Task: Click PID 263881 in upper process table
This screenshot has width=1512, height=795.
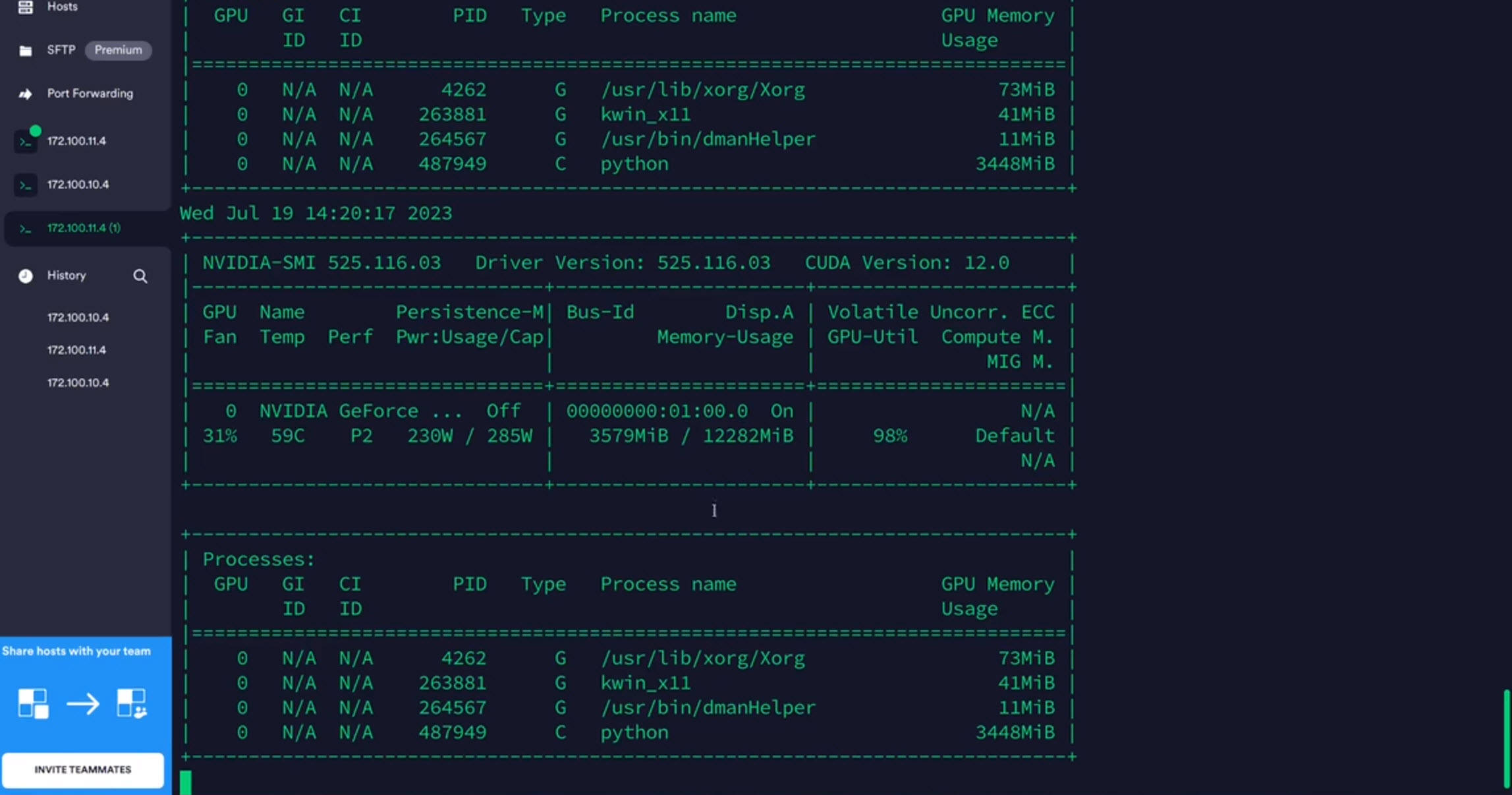Action: pyautogui.click(x=453, y=115)
